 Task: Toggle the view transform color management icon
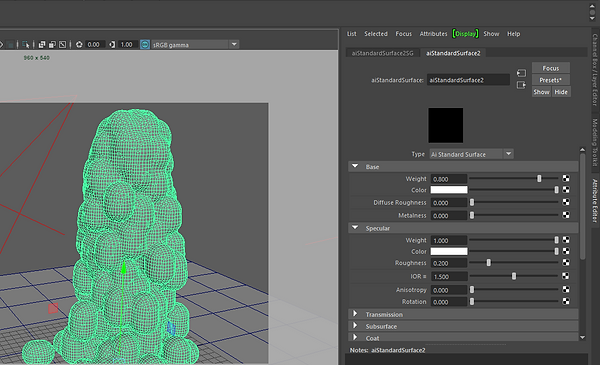coord(145,44)
